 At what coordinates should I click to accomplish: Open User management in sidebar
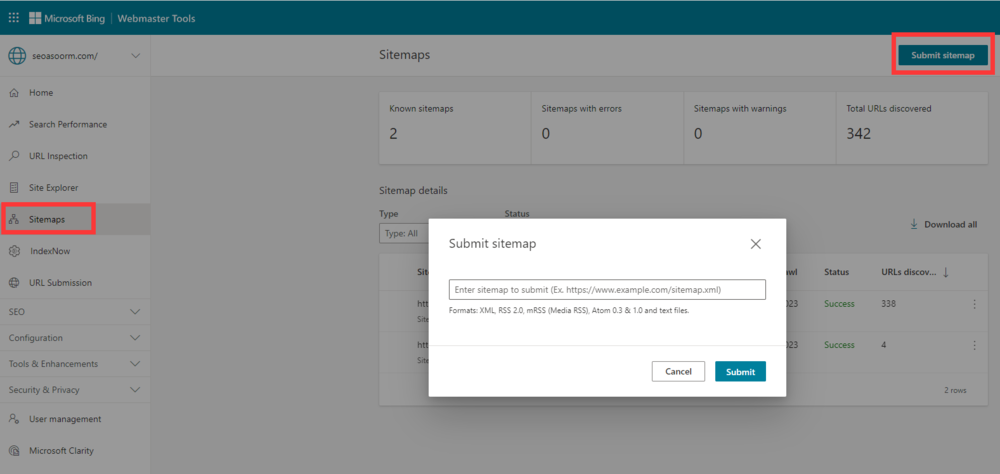pyautogui.click(x=65, y=419)
